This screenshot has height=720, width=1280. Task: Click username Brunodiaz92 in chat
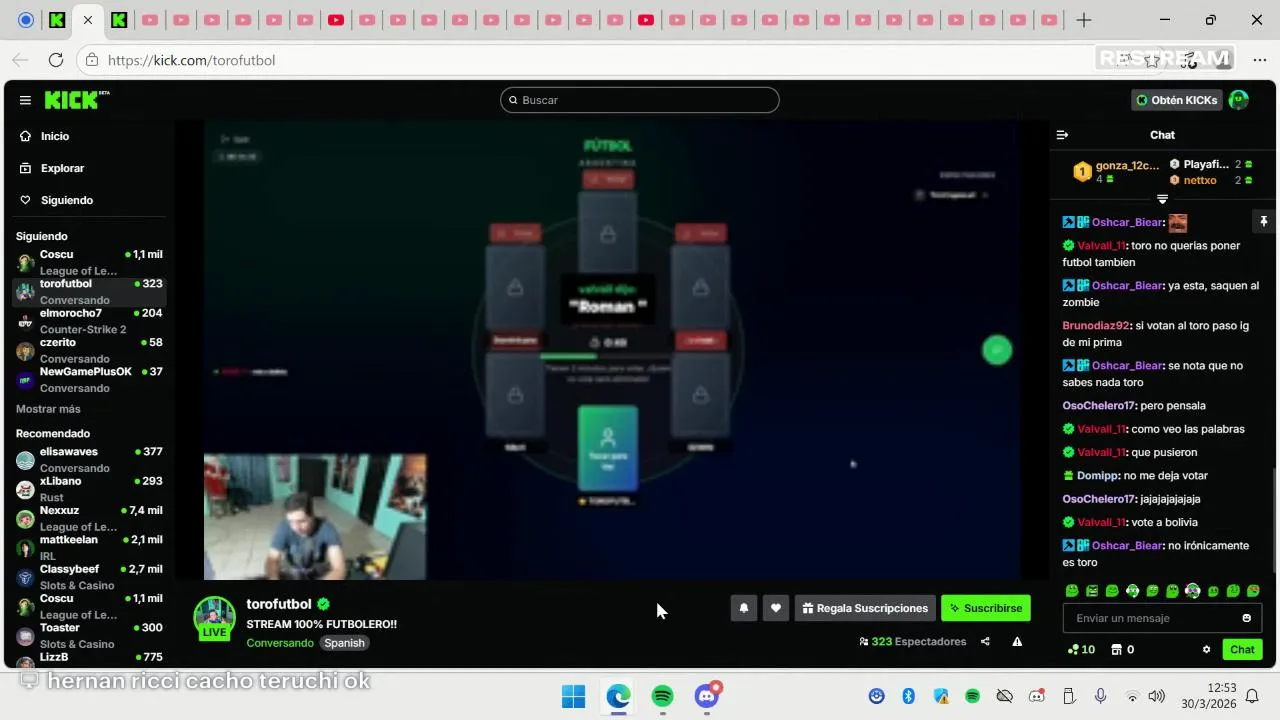tap(1095, 326)
